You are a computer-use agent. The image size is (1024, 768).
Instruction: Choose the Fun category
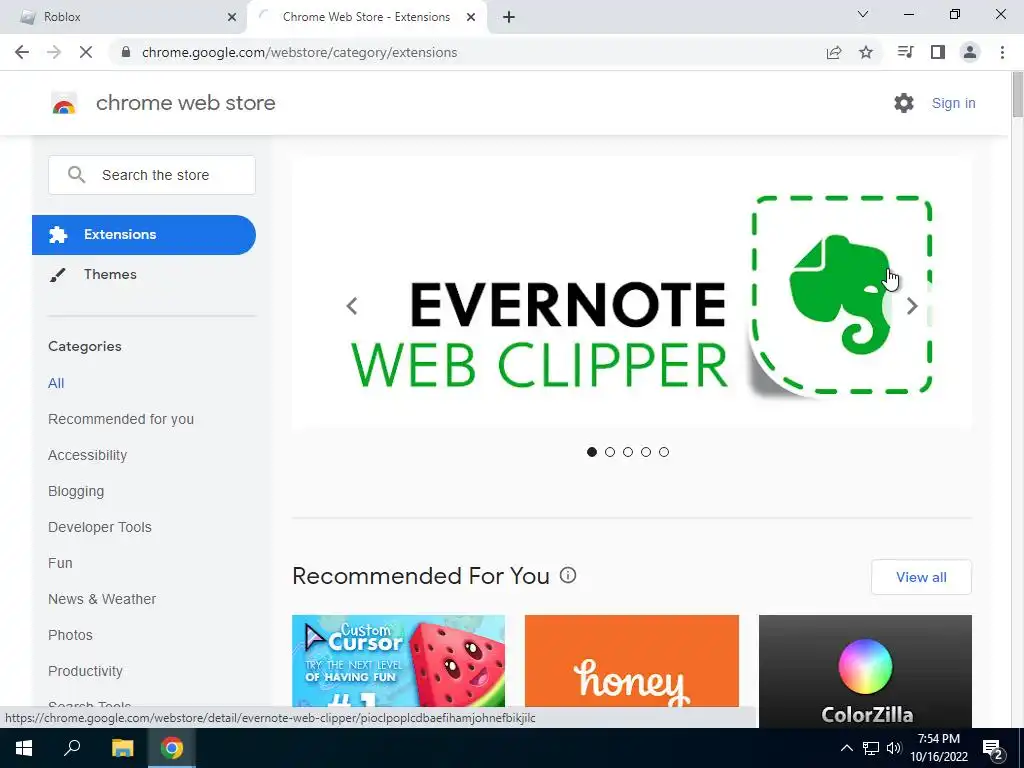pyautogui.click(x=60, y=563)
